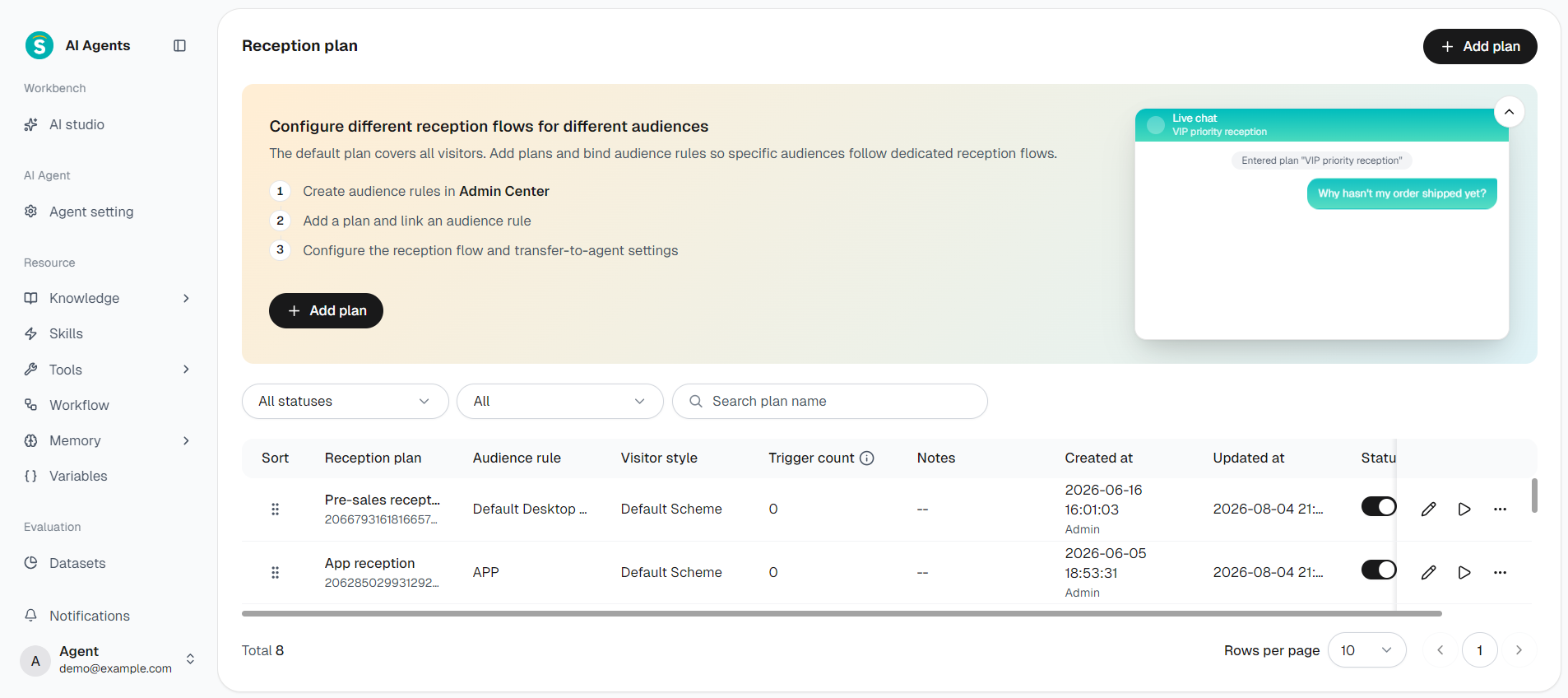The width and height of the screenshot is (1568, 698).
Task: Click the Notifications bell icon
Action: pyautogui.click(x=31, y=616)
